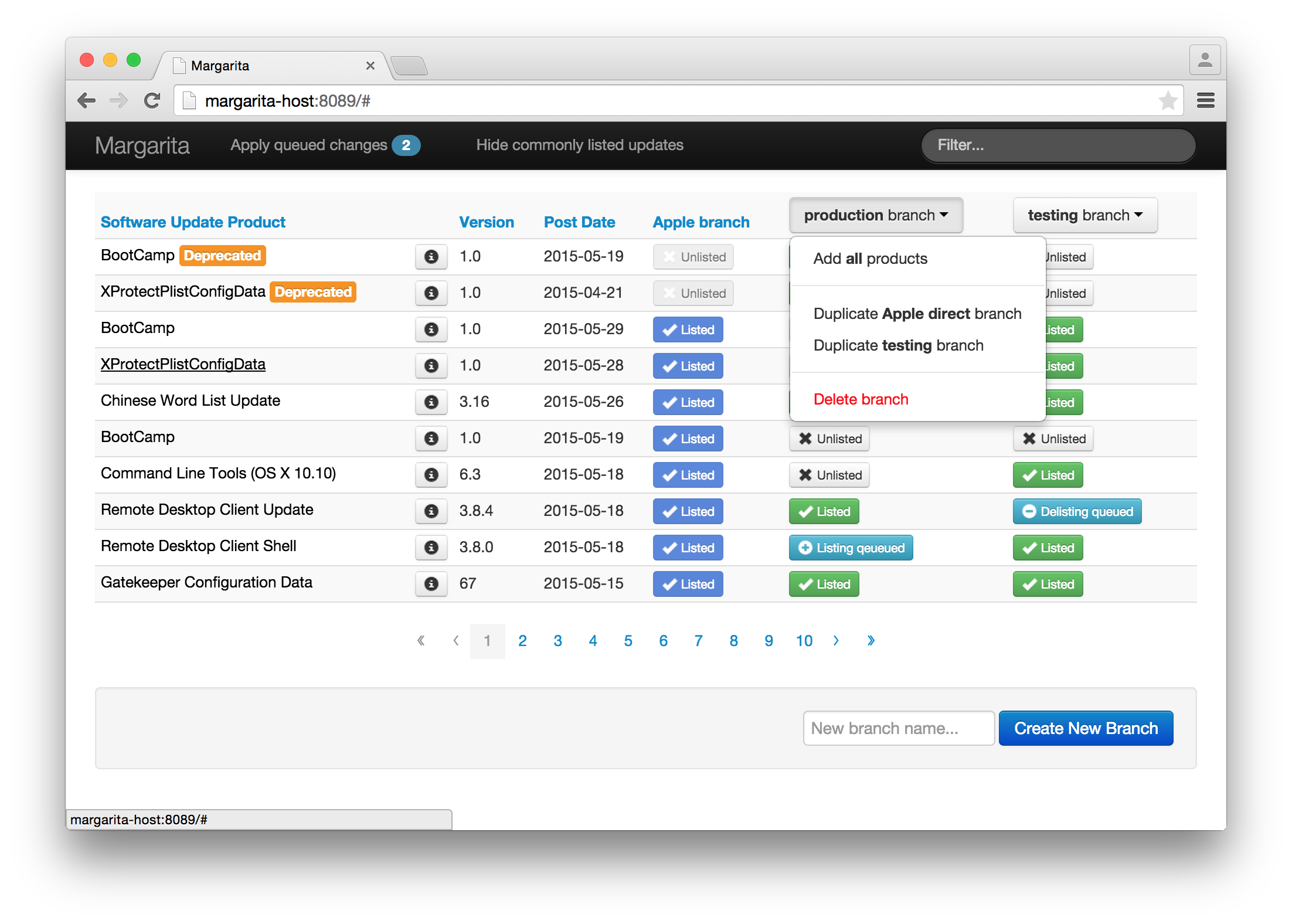The width and height of the screenshot is (1292, 924).
Task: Toggle Delisting queued for Remote Desktop Client Update
Action: coord(1077,511)
